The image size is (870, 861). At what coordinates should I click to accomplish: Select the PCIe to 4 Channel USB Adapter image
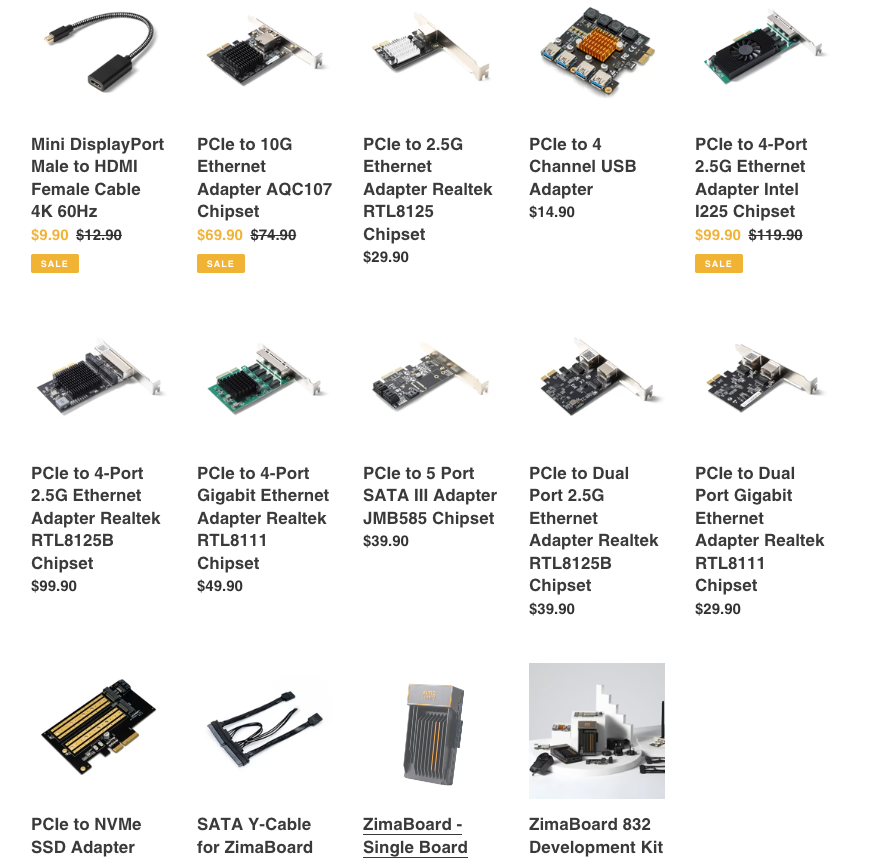(x=596, y=51)
